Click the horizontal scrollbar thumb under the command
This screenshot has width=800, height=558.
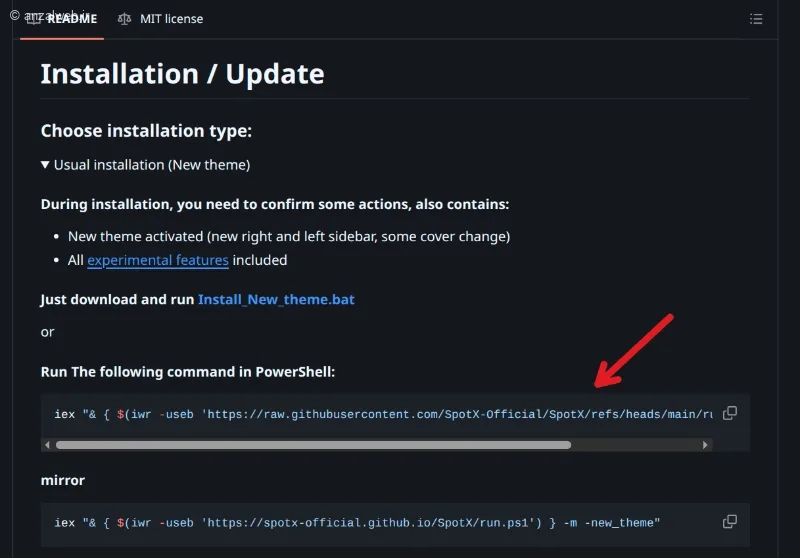[x=313, y=445]
